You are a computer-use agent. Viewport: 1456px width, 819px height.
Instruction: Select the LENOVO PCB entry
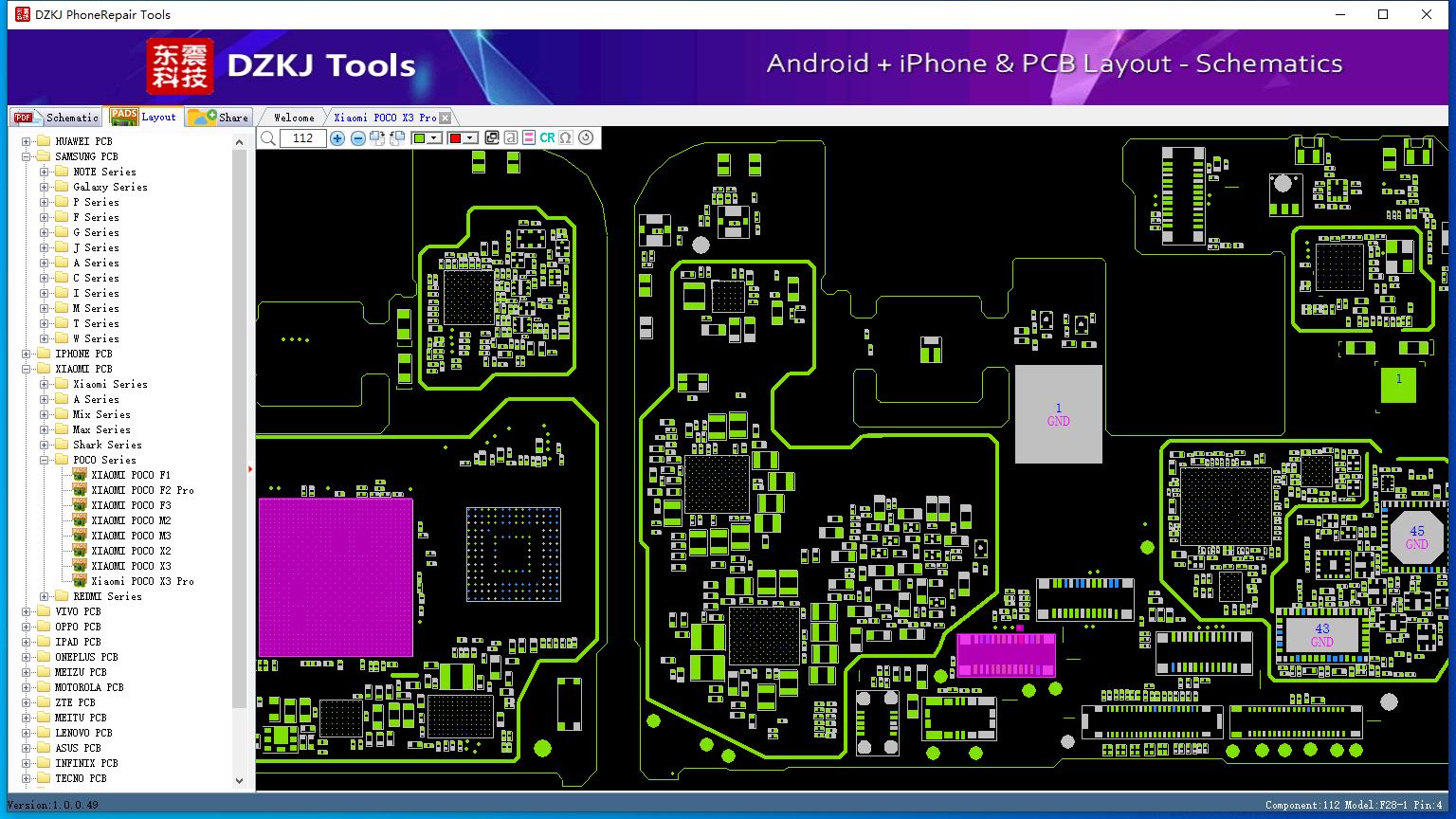point(83,733)
